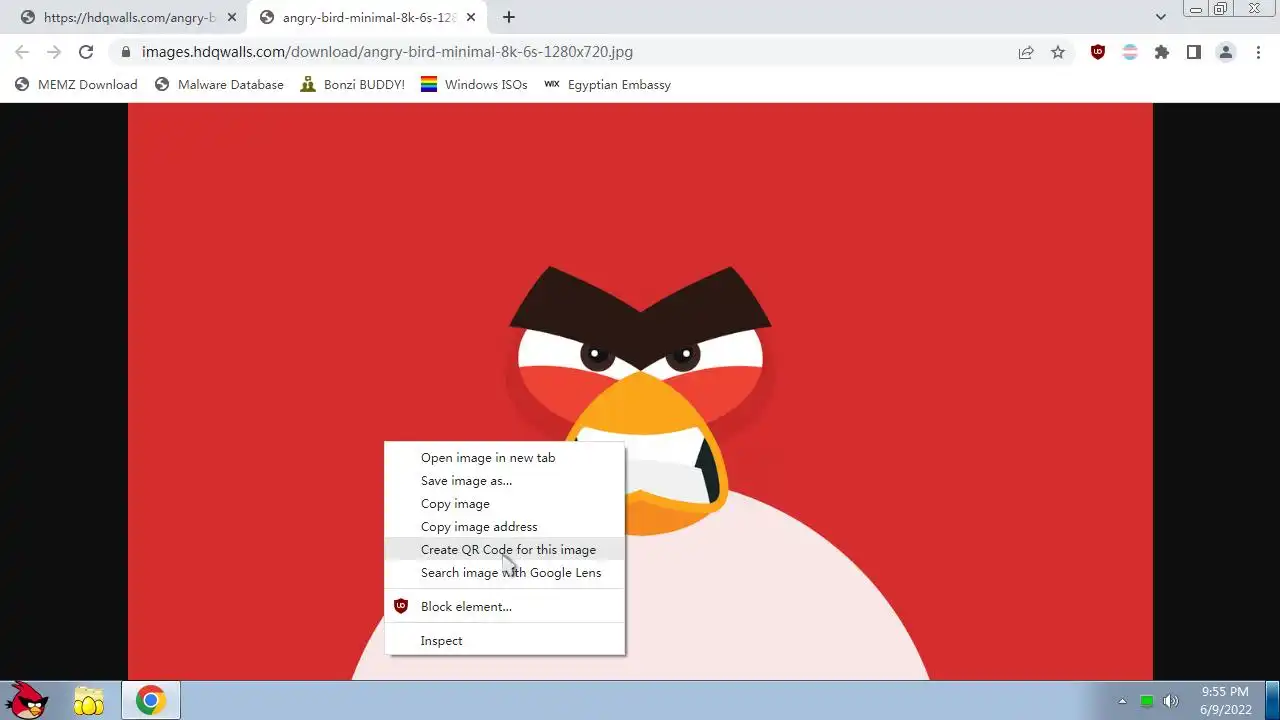The image size is (1280, 720).
Task: Select Copy image address
Action: [x=505, y=527]
